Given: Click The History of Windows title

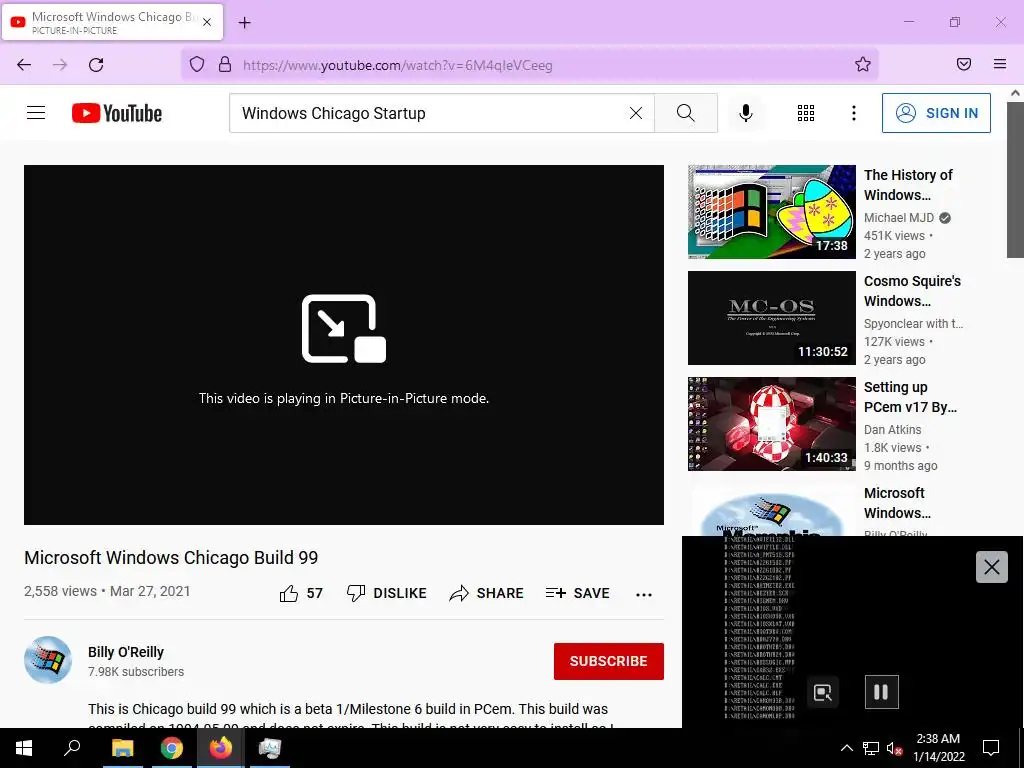Looking at the screenshot, I should tap(908, 185).
